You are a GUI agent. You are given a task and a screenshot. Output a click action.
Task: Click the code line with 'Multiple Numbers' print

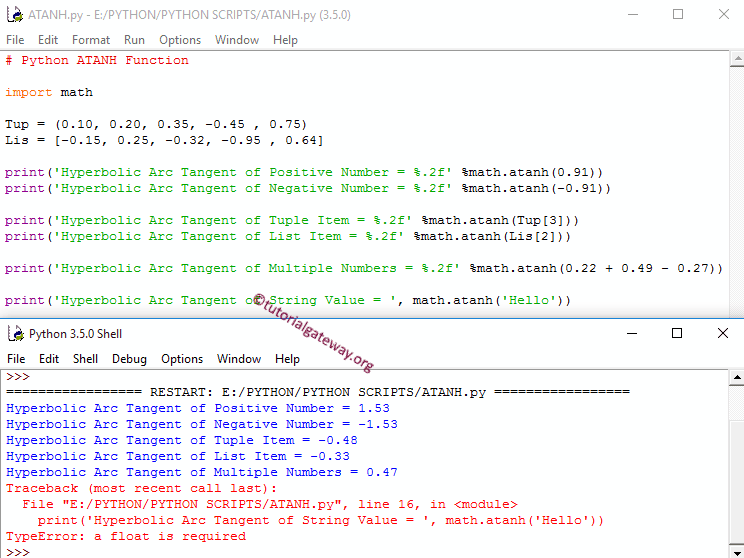pos(364,268)
